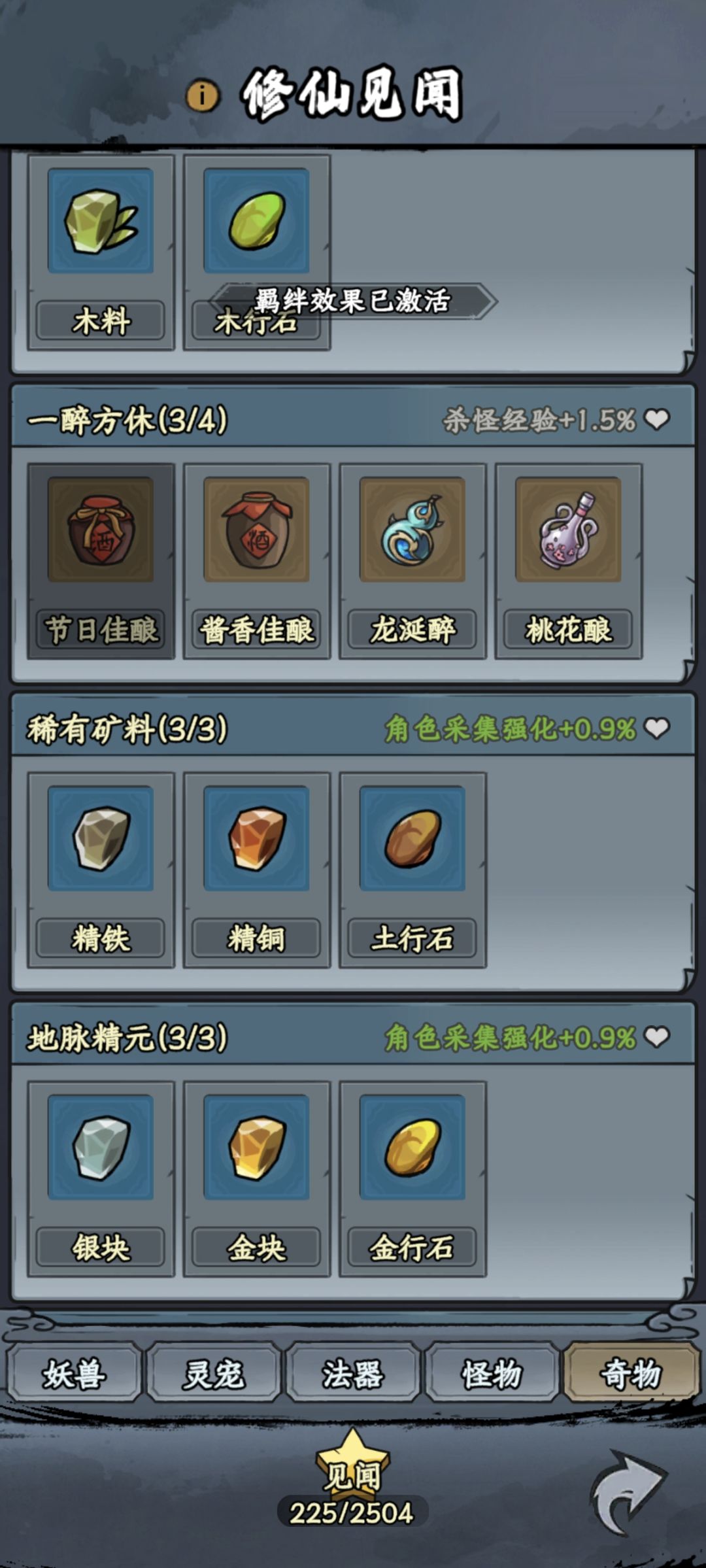
Task: Tap the 金块 gold ore thumbnail
Action: 256,1147
